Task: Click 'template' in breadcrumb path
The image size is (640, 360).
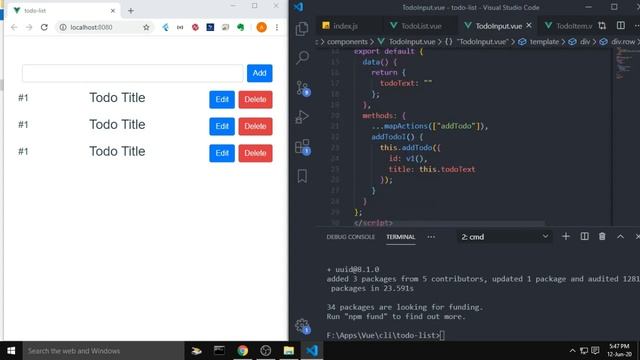Action: click(x=544, y=42)
